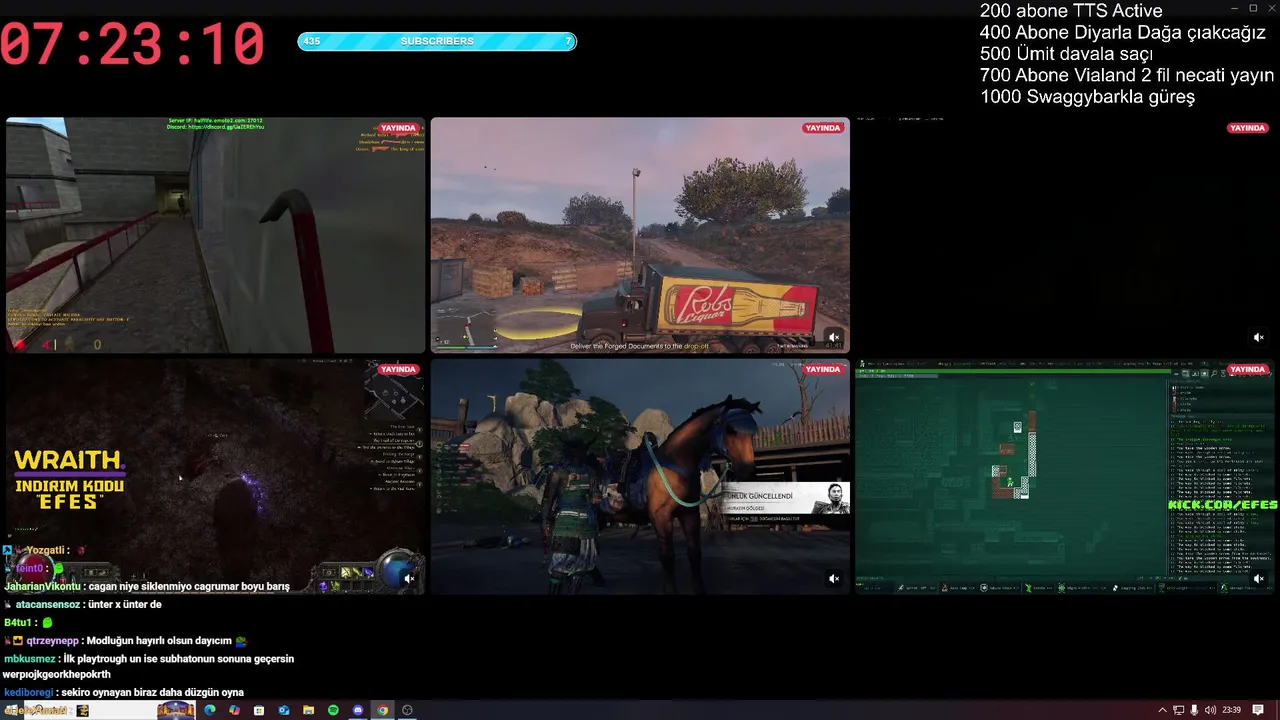Open the GTA liquor truck stream thumbnail
Image resolution: width=1280 pixels, height=720 pixels.
coord(640,235)
